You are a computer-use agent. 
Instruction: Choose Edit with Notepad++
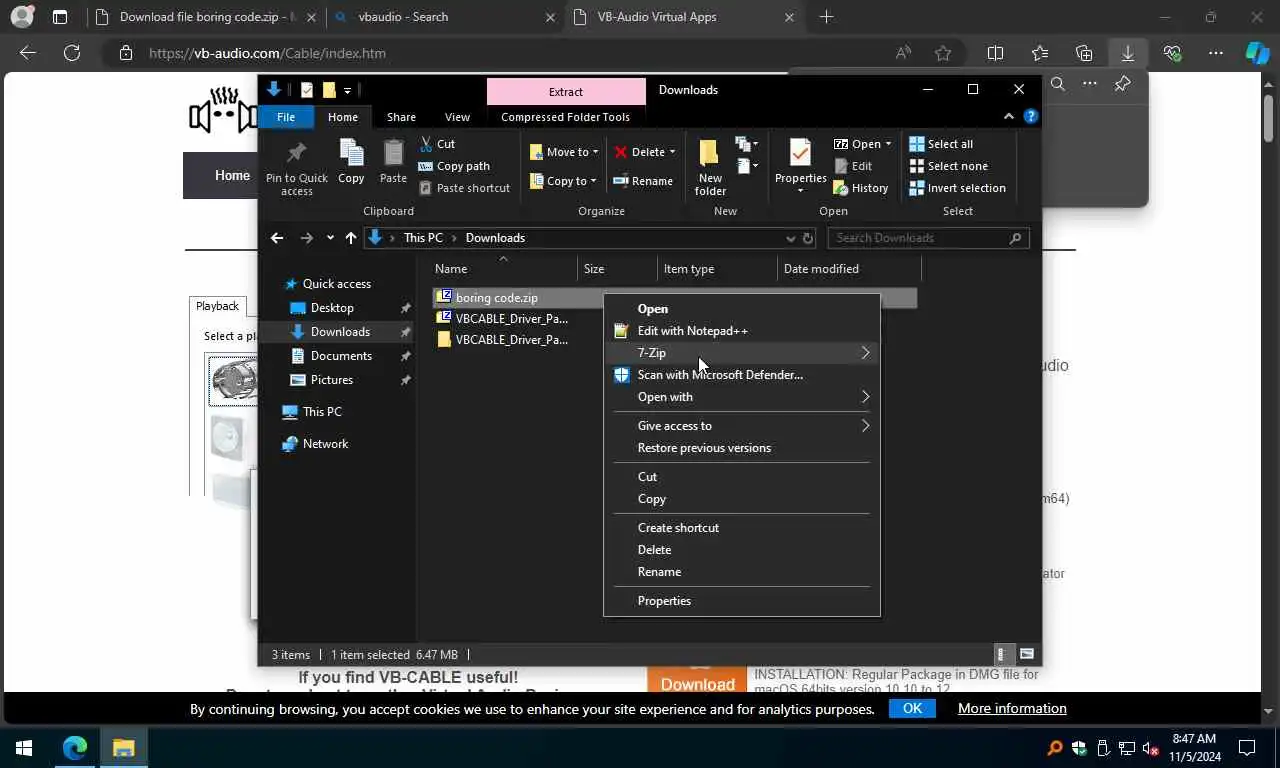tap(742, 331)
